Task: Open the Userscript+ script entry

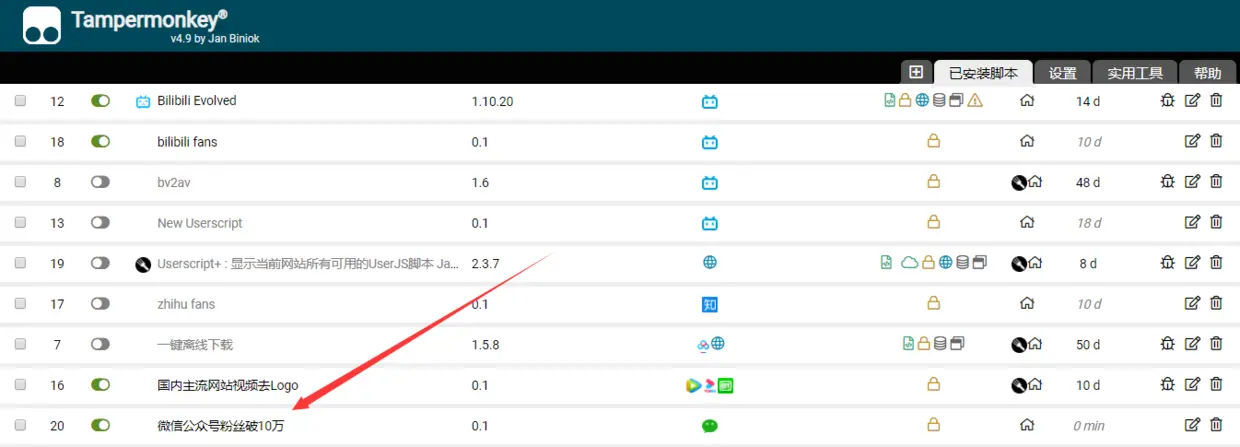Action: pyautogui.click(x=308, y=263)
